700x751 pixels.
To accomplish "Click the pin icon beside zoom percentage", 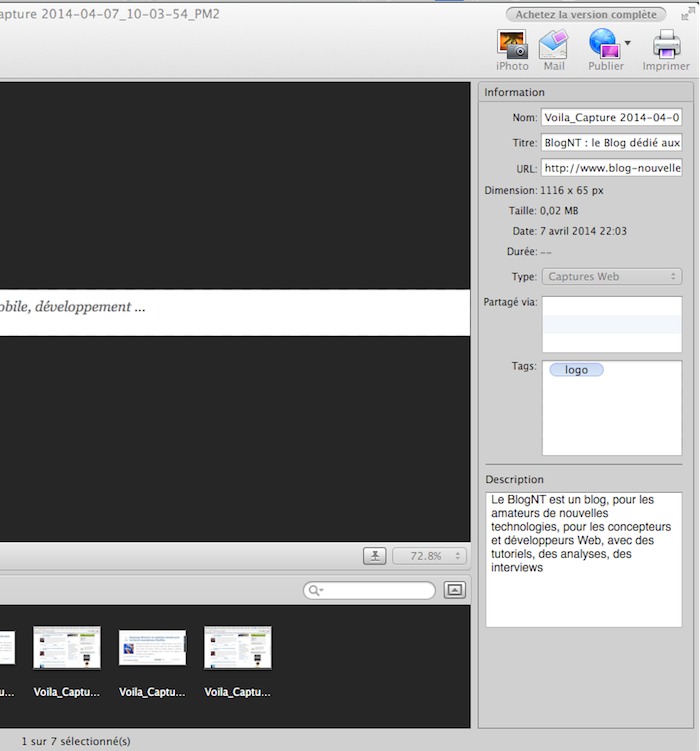I will tap(374, 556).
